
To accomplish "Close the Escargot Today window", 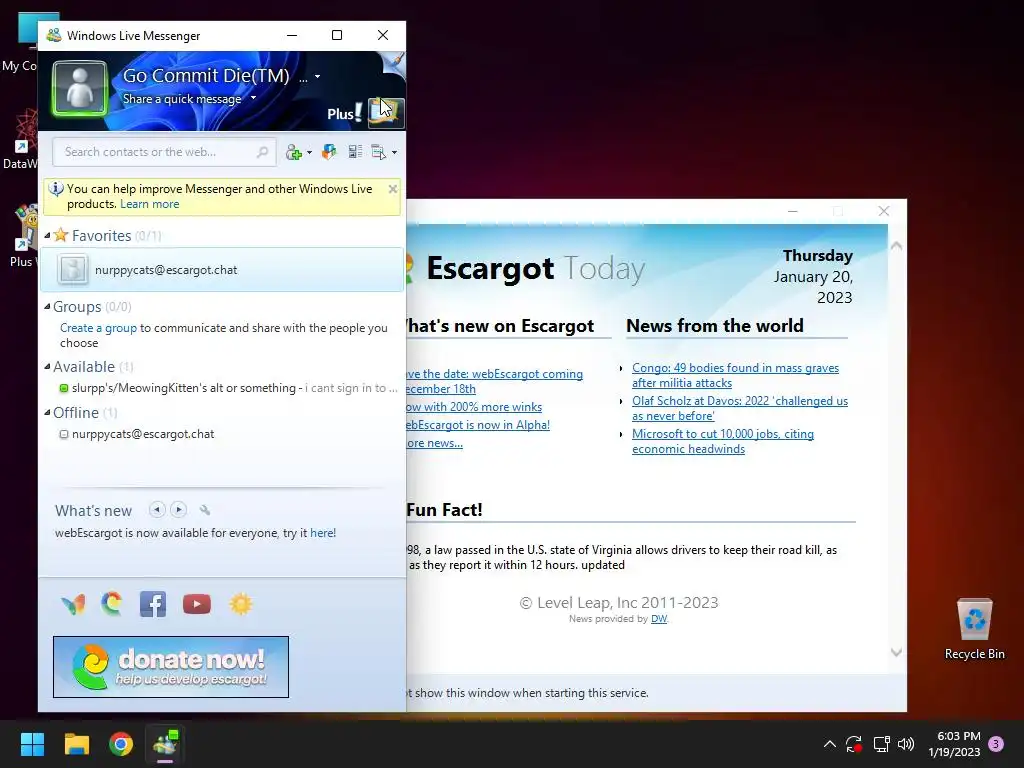I will (x=884, y=211).
